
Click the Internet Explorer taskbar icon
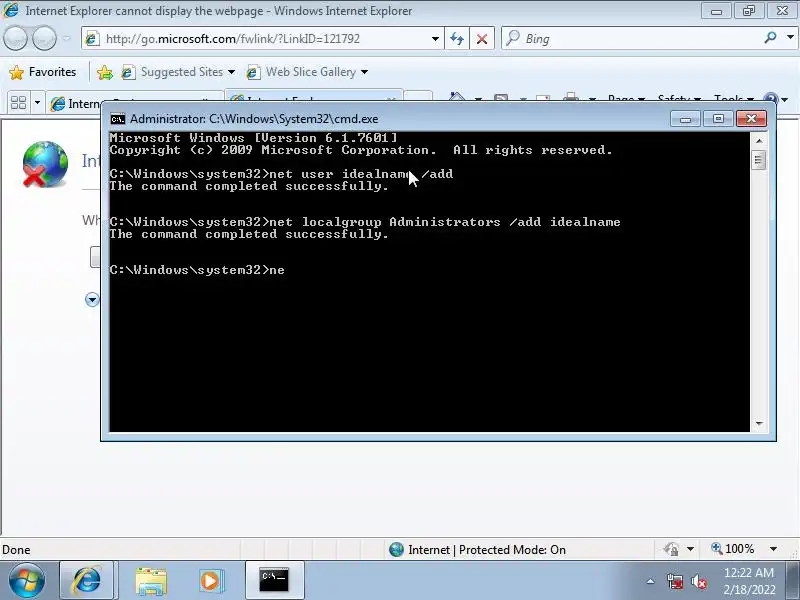click(87, 581)
